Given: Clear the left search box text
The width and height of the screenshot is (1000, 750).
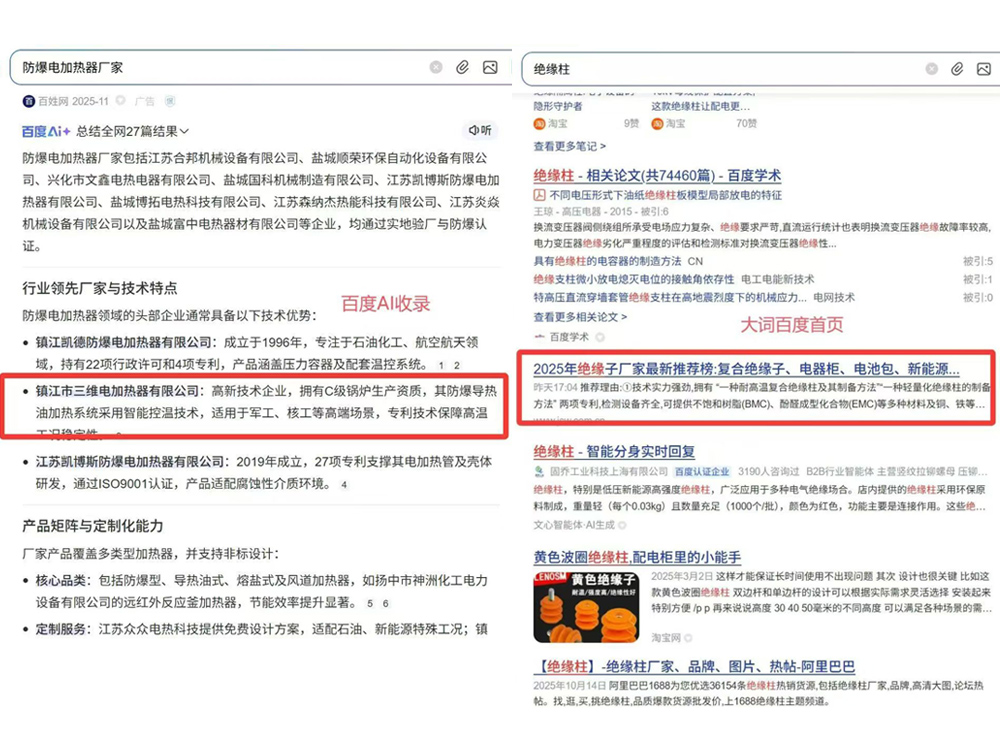Looking at the screenshot, I should 436,67.
